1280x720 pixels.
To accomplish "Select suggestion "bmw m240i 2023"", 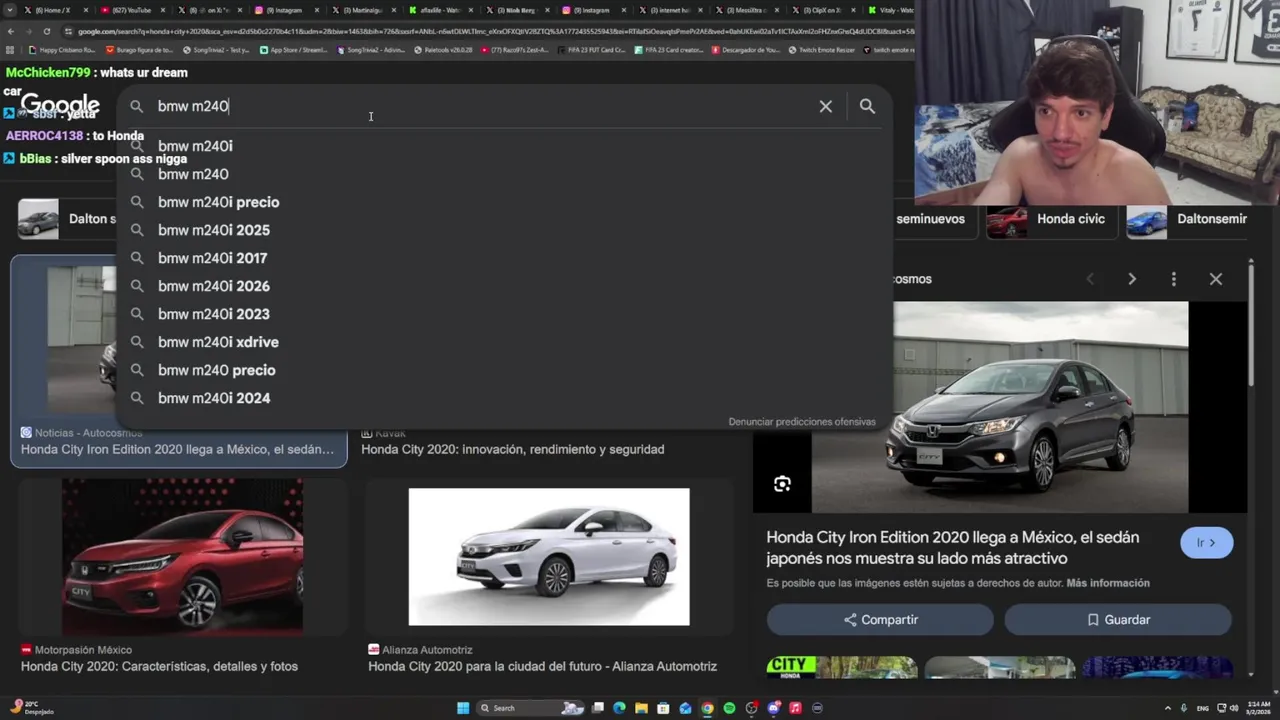I will [504, 314].
